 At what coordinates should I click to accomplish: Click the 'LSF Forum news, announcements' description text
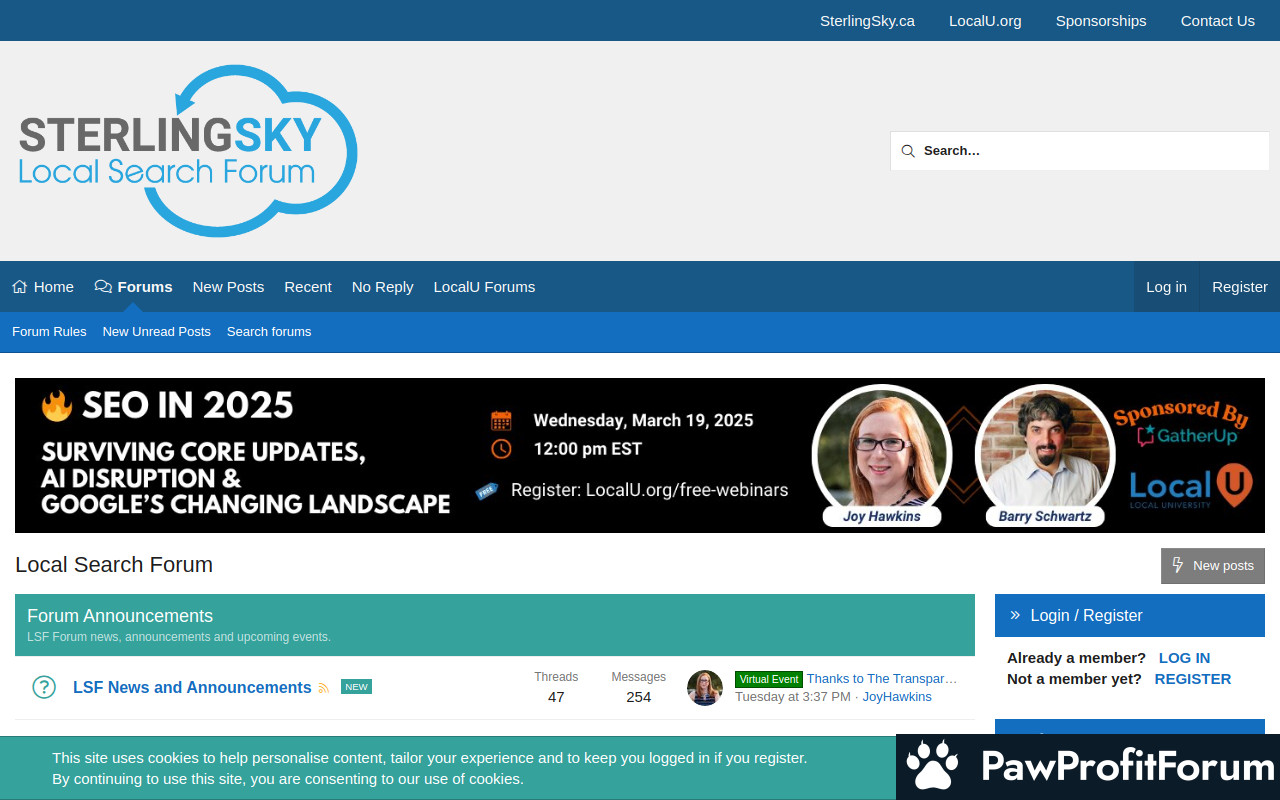[x=179, y=637]
